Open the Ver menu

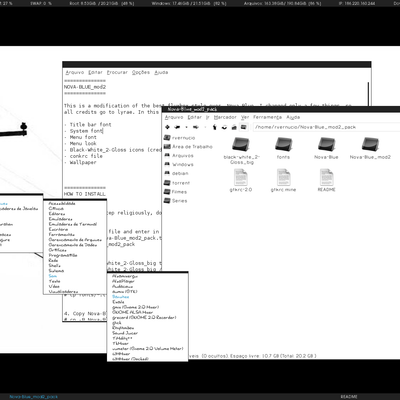245,117
